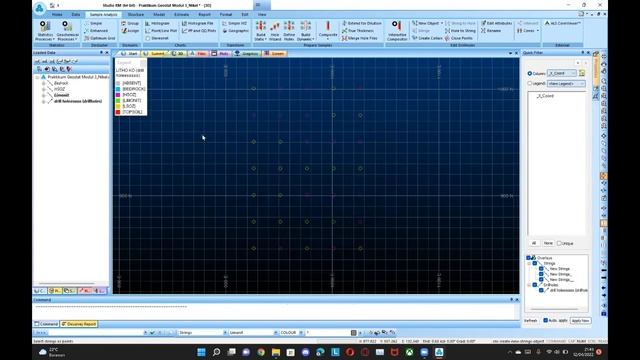Toggle the Unique checkbox
Image resolution: width=640 pixels, height=360 pixels.
tap(560, 243)
